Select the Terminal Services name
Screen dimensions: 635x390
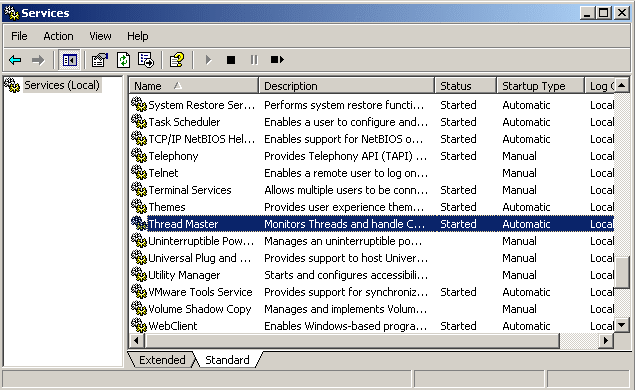pyautogui.click(x=190, y=190)
